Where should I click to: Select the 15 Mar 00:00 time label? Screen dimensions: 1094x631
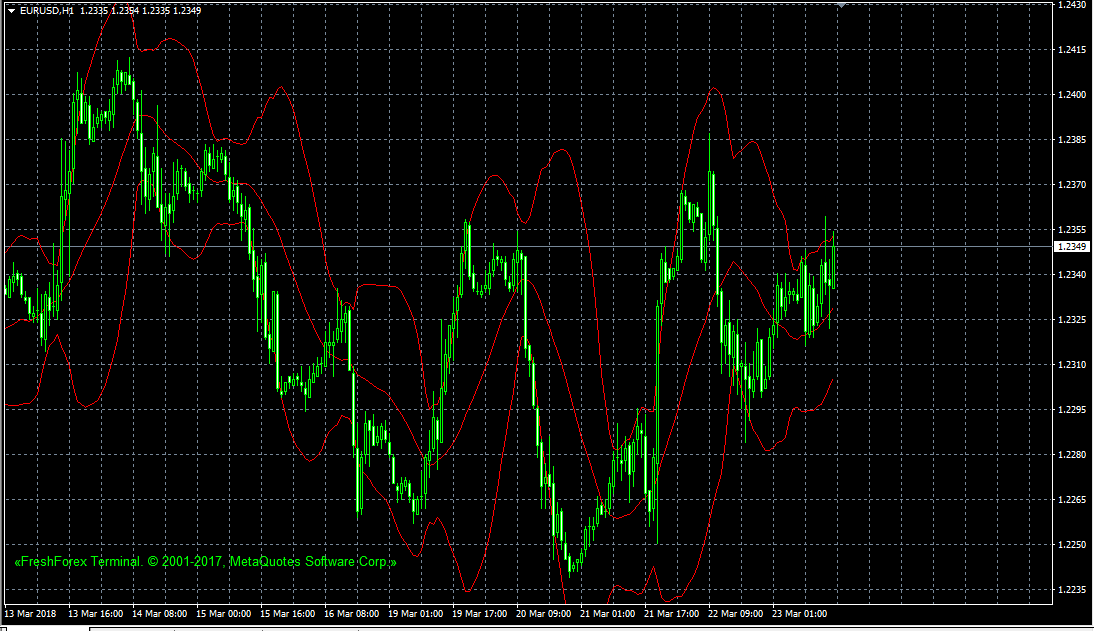tap(222, 613)
